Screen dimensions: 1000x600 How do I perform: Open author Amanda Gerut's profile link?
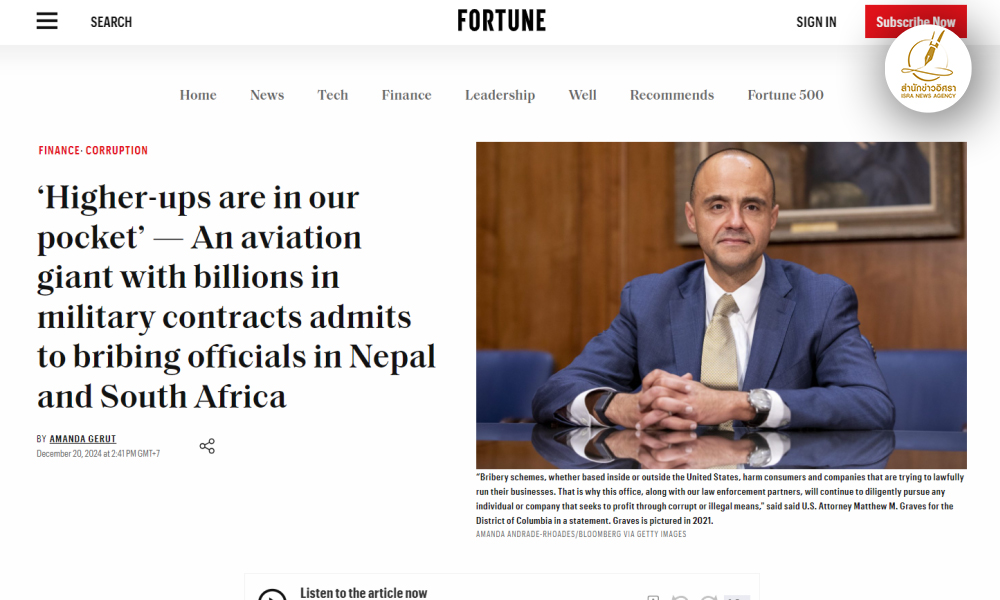click(83, 439)
